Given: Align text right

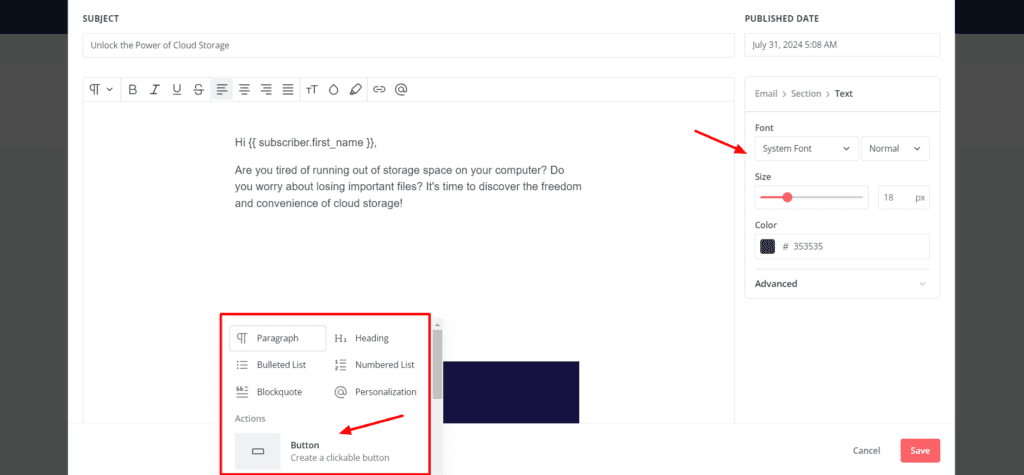Looking at the screenshot, I should click(x=266, y=90).
